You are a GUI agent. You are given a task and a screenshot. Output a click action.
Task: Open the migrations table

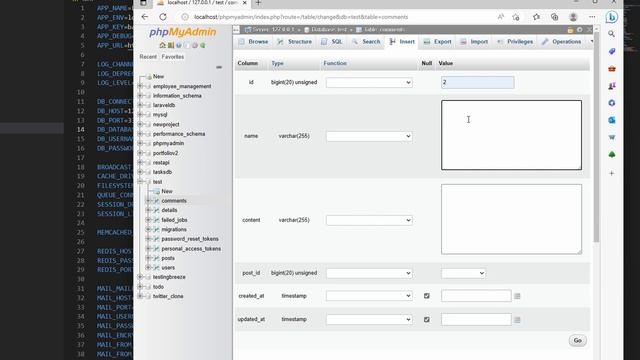click(x=174, y=229)
